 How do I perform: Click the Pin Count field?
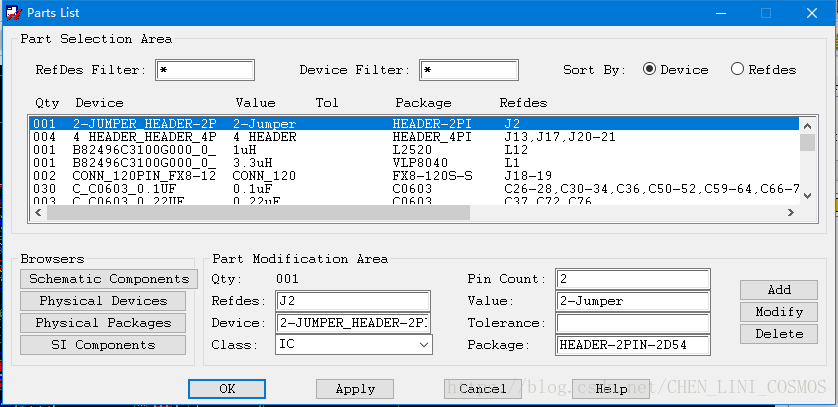pyautogui.click(x=633, y=279)
